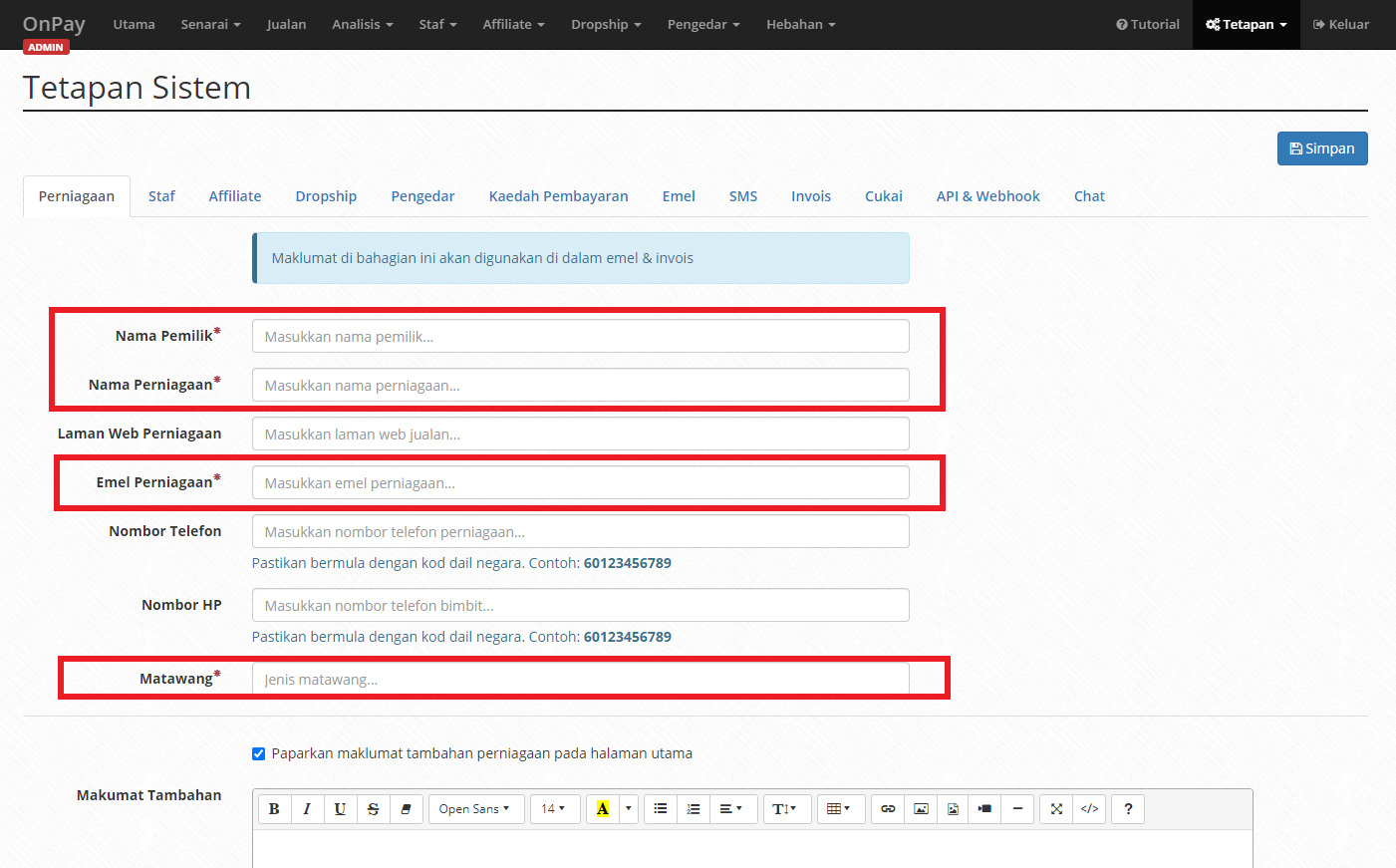Open the font size 14 dropdown

pos(554,808)
